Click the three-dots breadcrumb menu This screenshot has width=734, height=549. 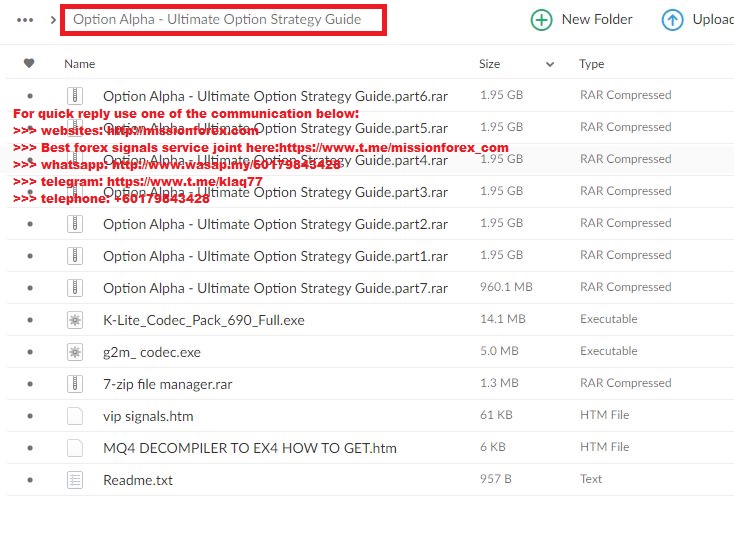pyautogui.click(x=25, y=20)
